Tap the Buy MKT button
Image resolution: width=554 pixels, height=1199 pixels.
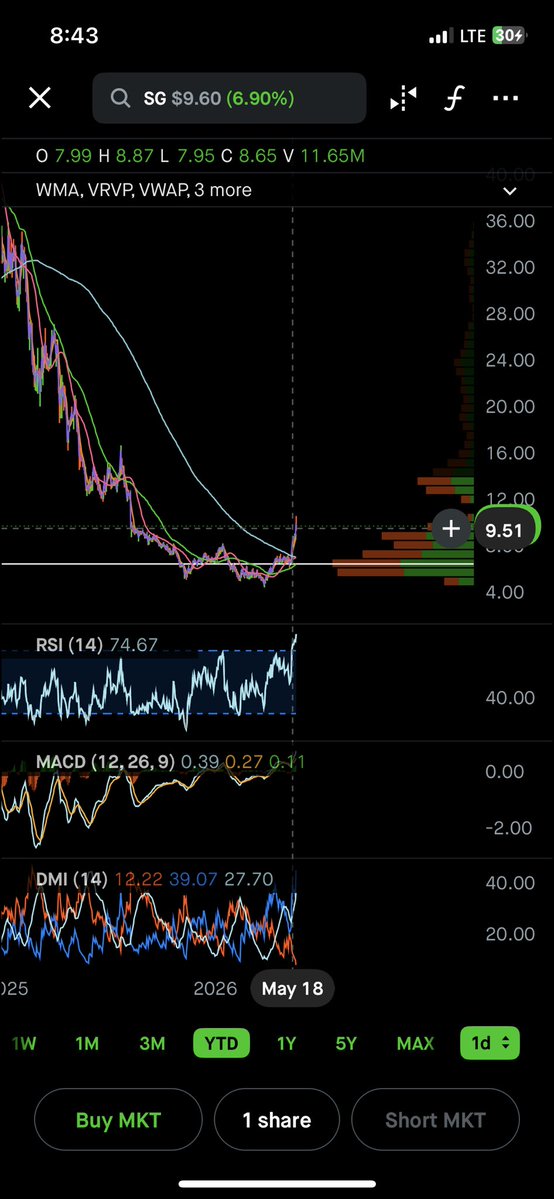(x=119, y=1120)
